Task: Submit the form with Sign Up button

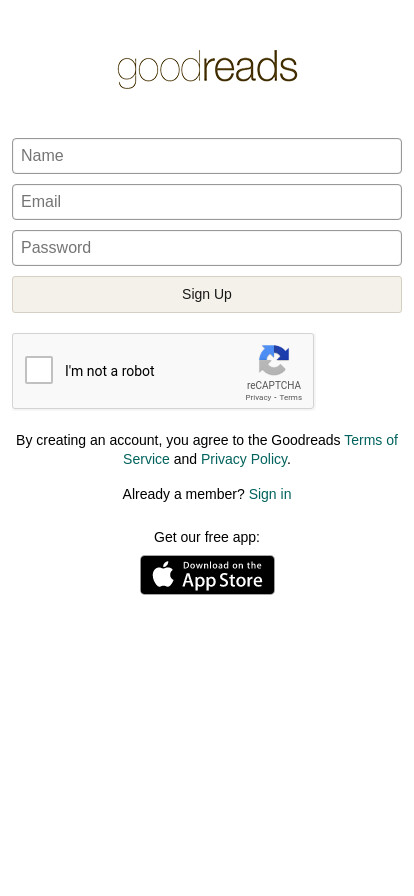Action: (207, 294)
